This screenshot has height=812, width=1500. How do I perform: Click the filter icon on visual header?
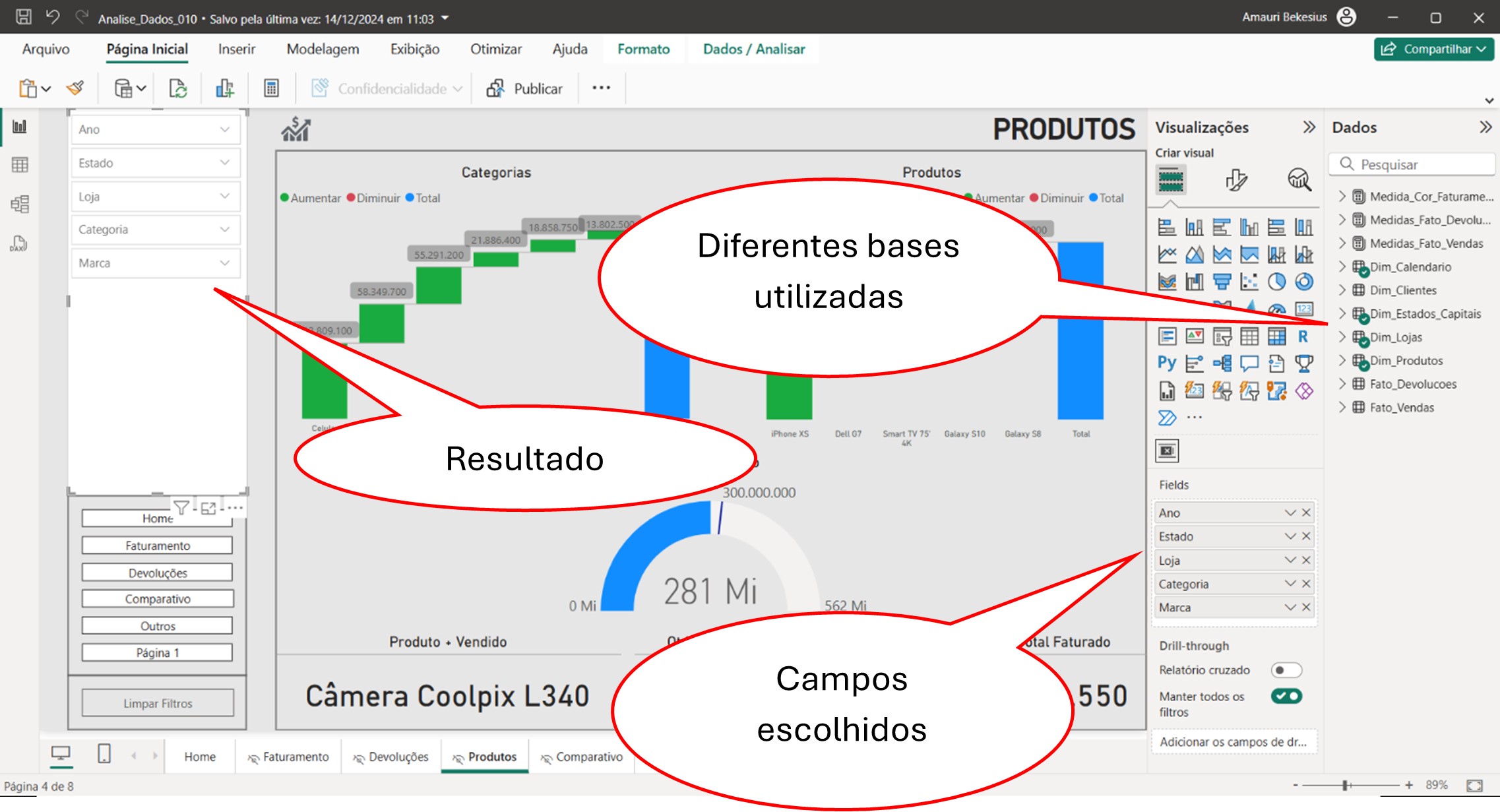181,507
